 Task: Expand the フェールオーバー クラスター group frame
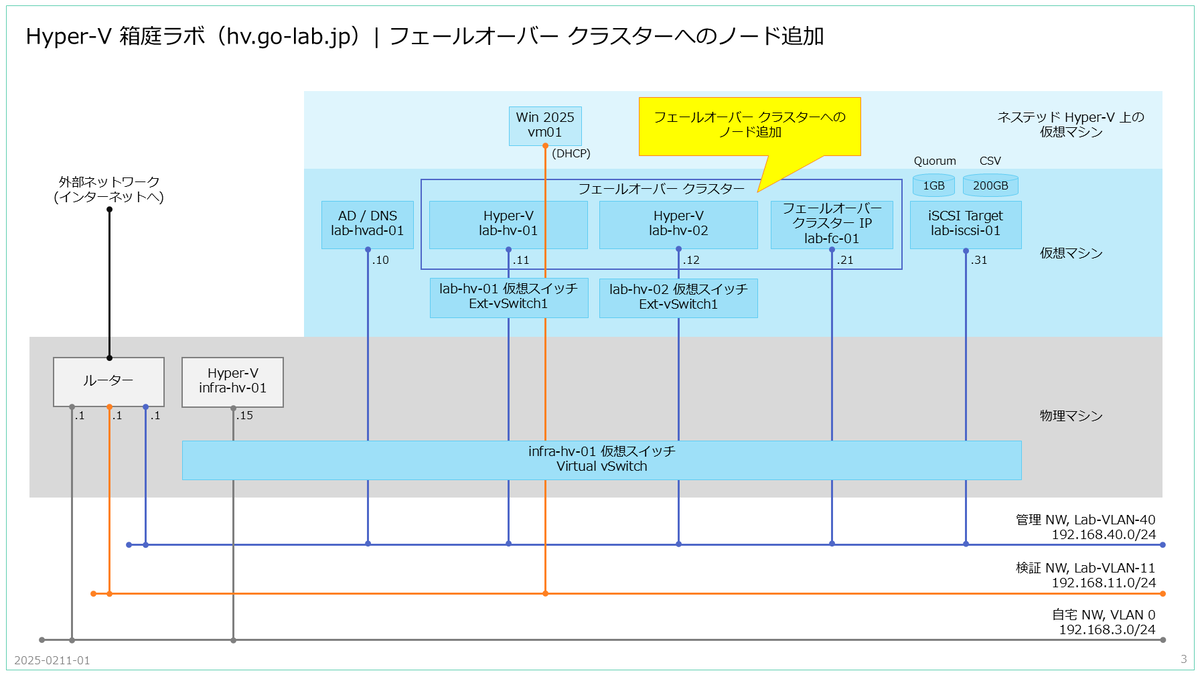tap(662, 186)
